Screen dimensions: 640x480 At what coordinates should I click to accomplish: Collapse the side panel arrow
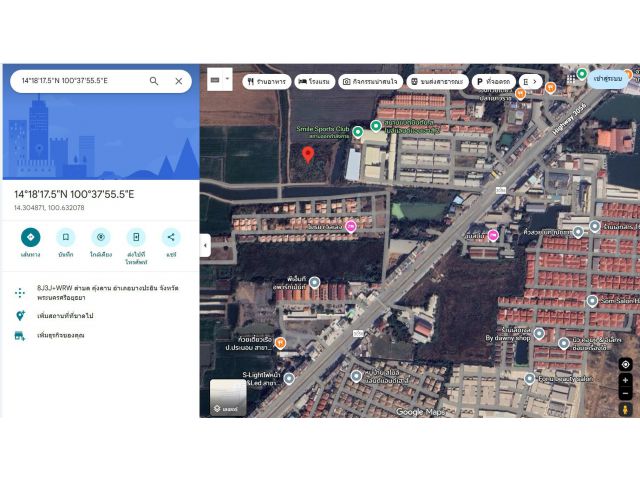(x=205, y=245)
